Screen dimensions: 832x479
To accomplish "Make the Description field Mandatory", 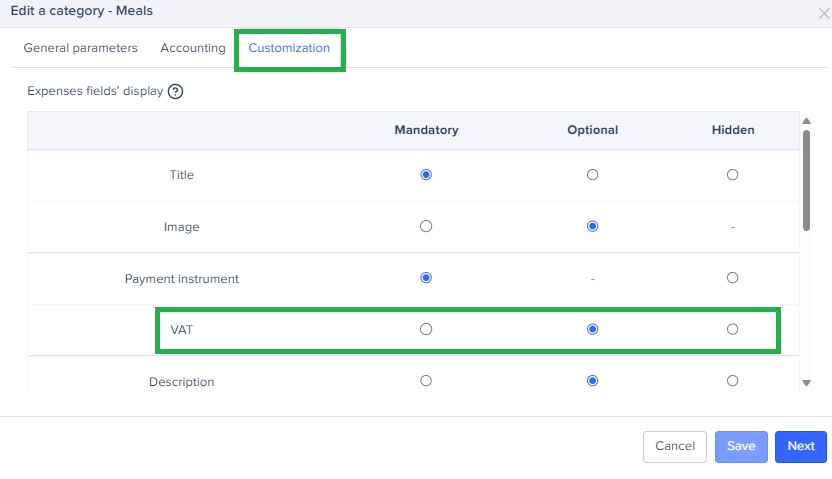I will 426,381.
